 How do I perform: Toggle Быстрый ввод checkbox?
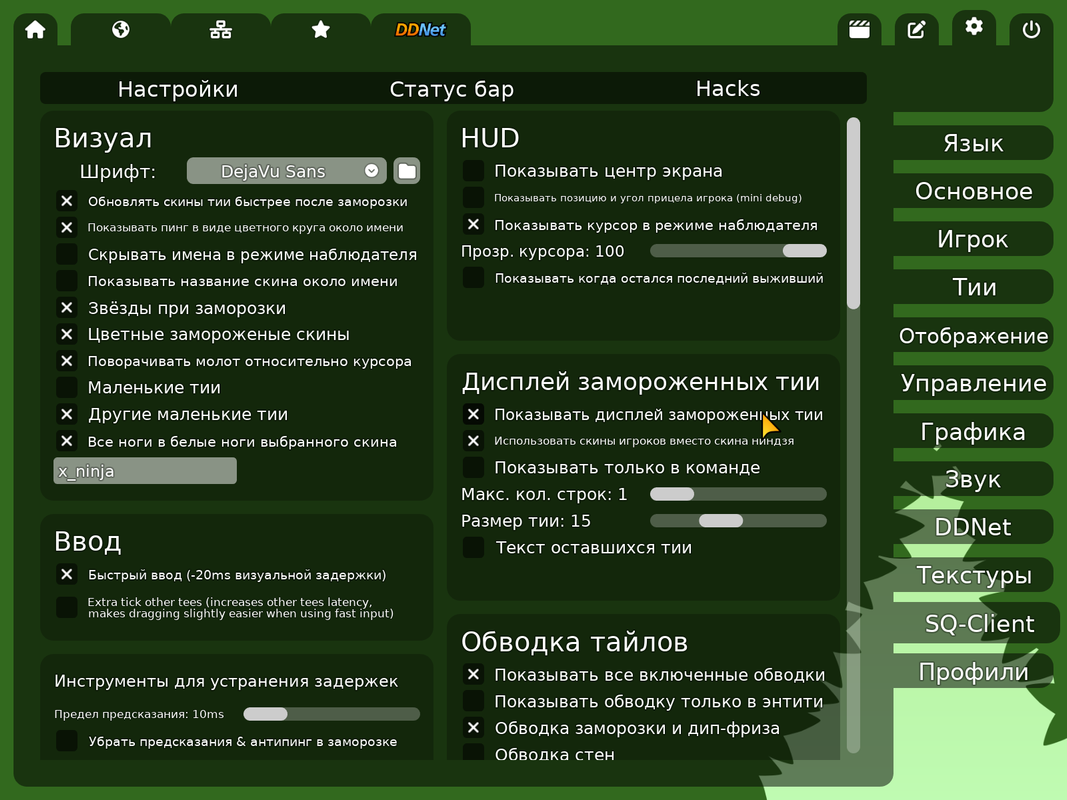(67, 575)
